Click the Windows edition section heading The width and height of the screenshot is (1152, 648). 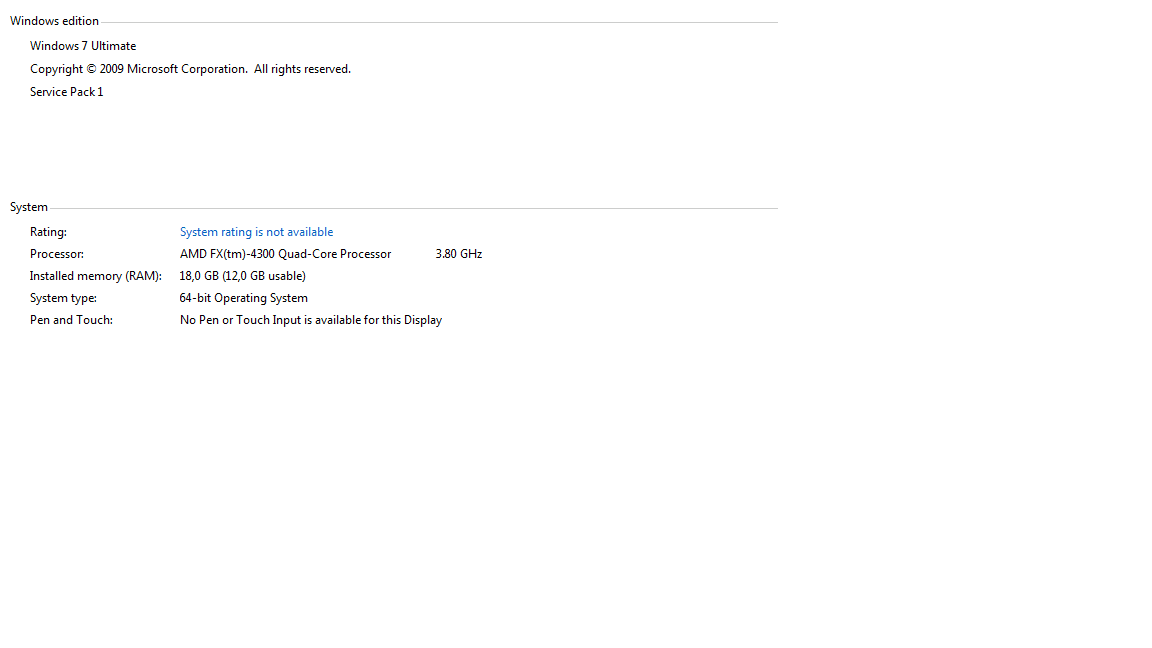[54, 21]
